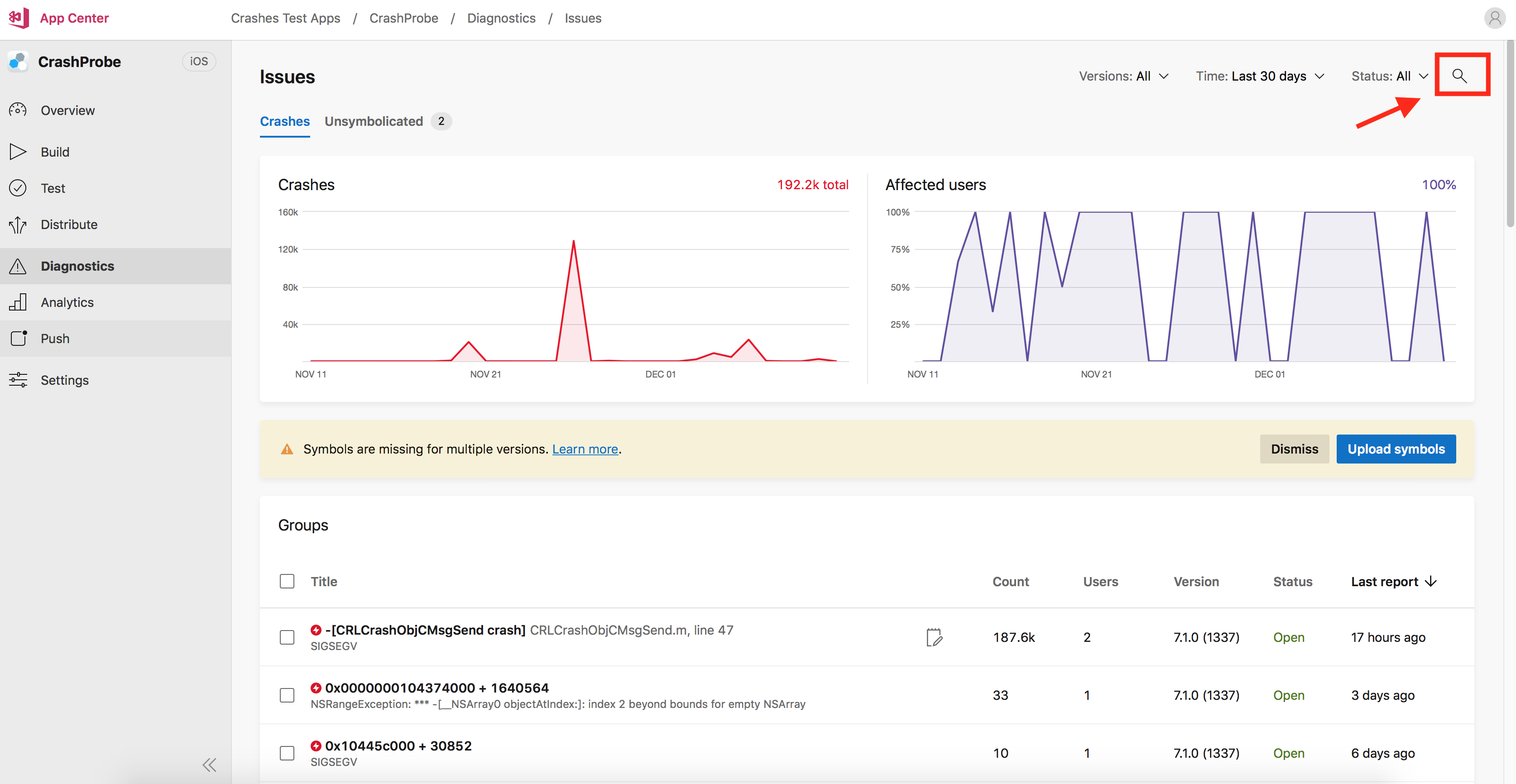Open the Overview section
The width and height of the screenshot is (1516, 784).
pyautogui.click(x=68, y=110)
